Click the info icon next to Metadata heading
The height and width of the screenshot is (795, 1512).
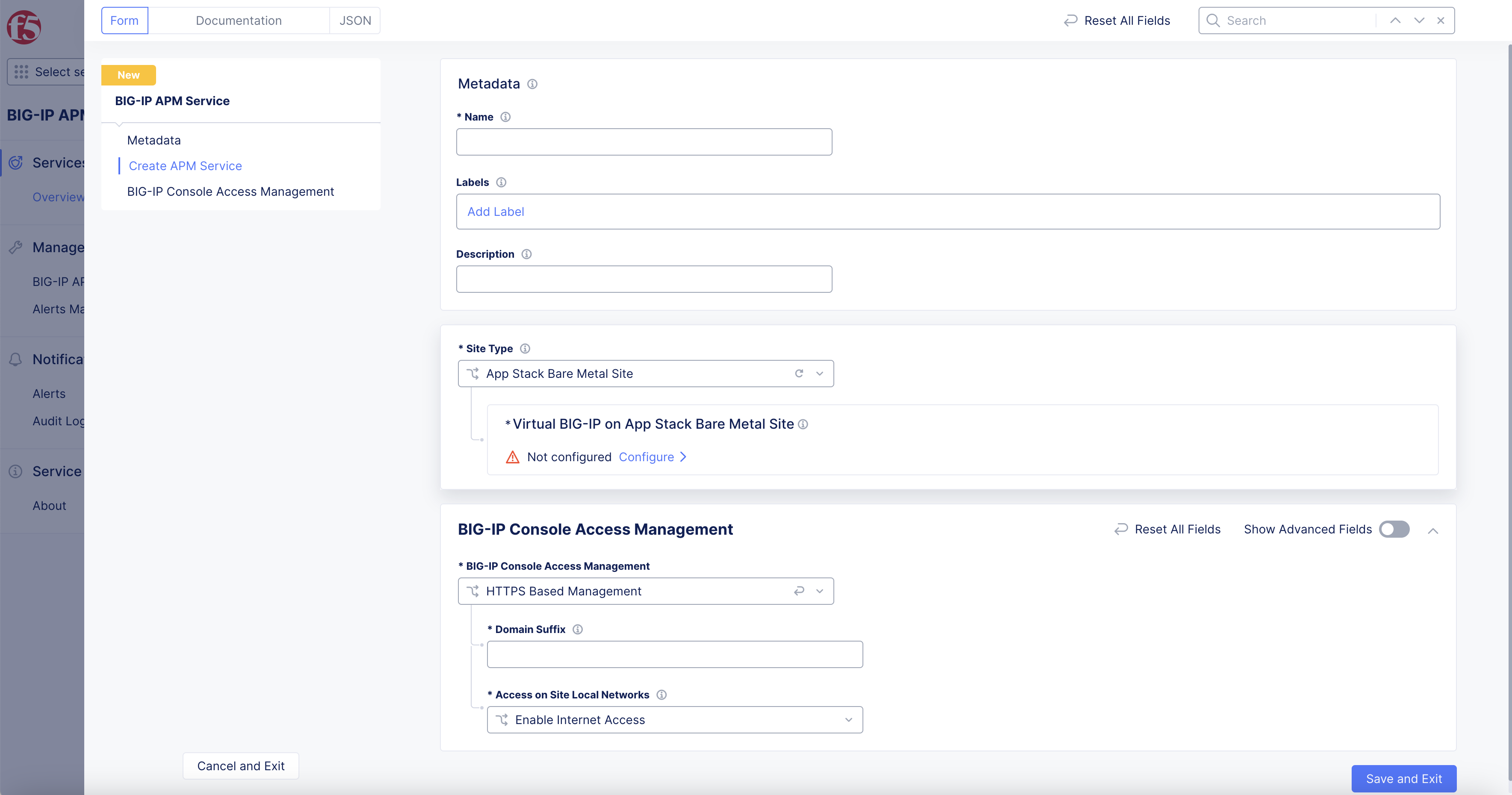tap(532, 84)
